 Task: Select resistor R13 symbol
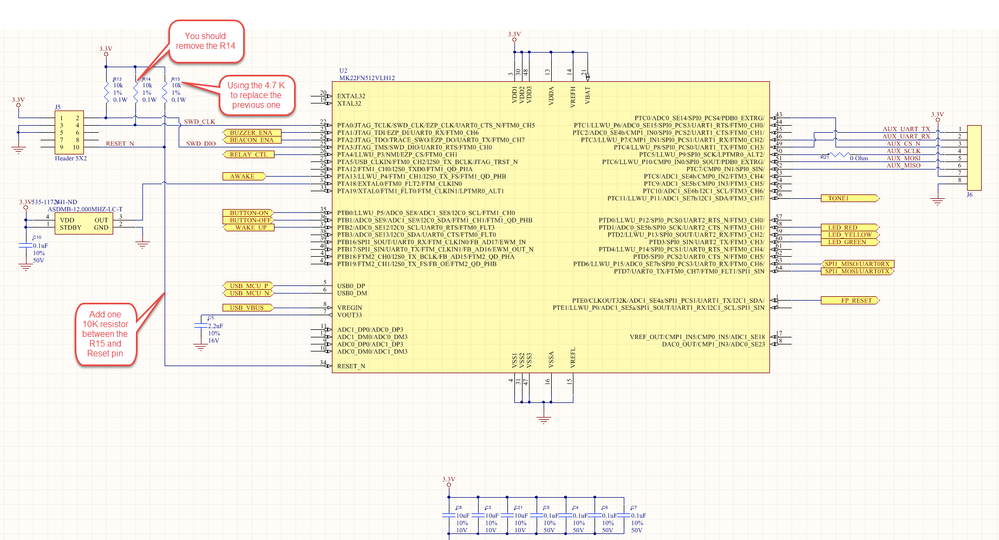(x=106, y=93)
